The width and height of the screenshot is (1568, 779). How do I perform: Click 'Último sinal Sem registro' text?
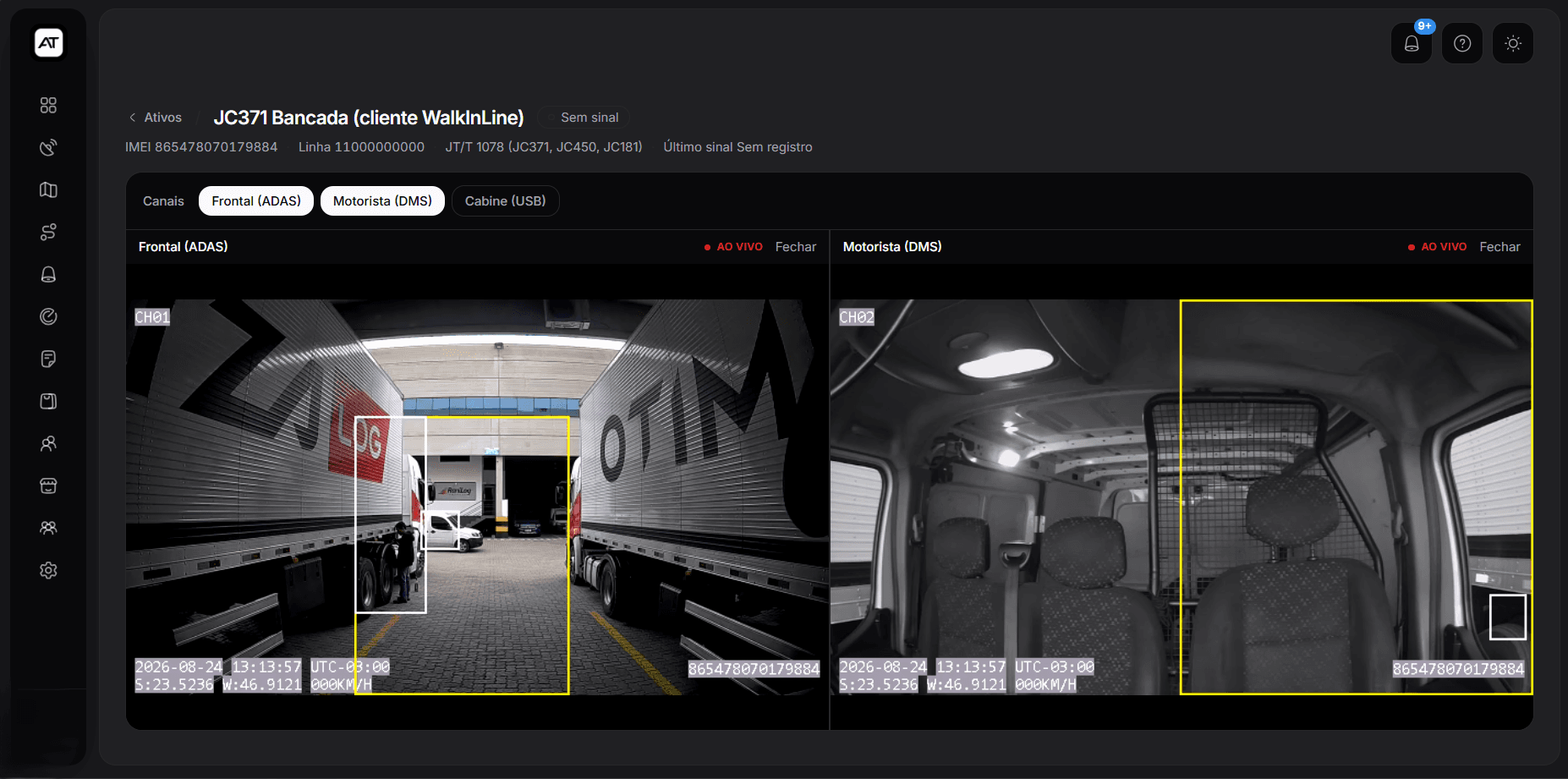tap(737, 147)
